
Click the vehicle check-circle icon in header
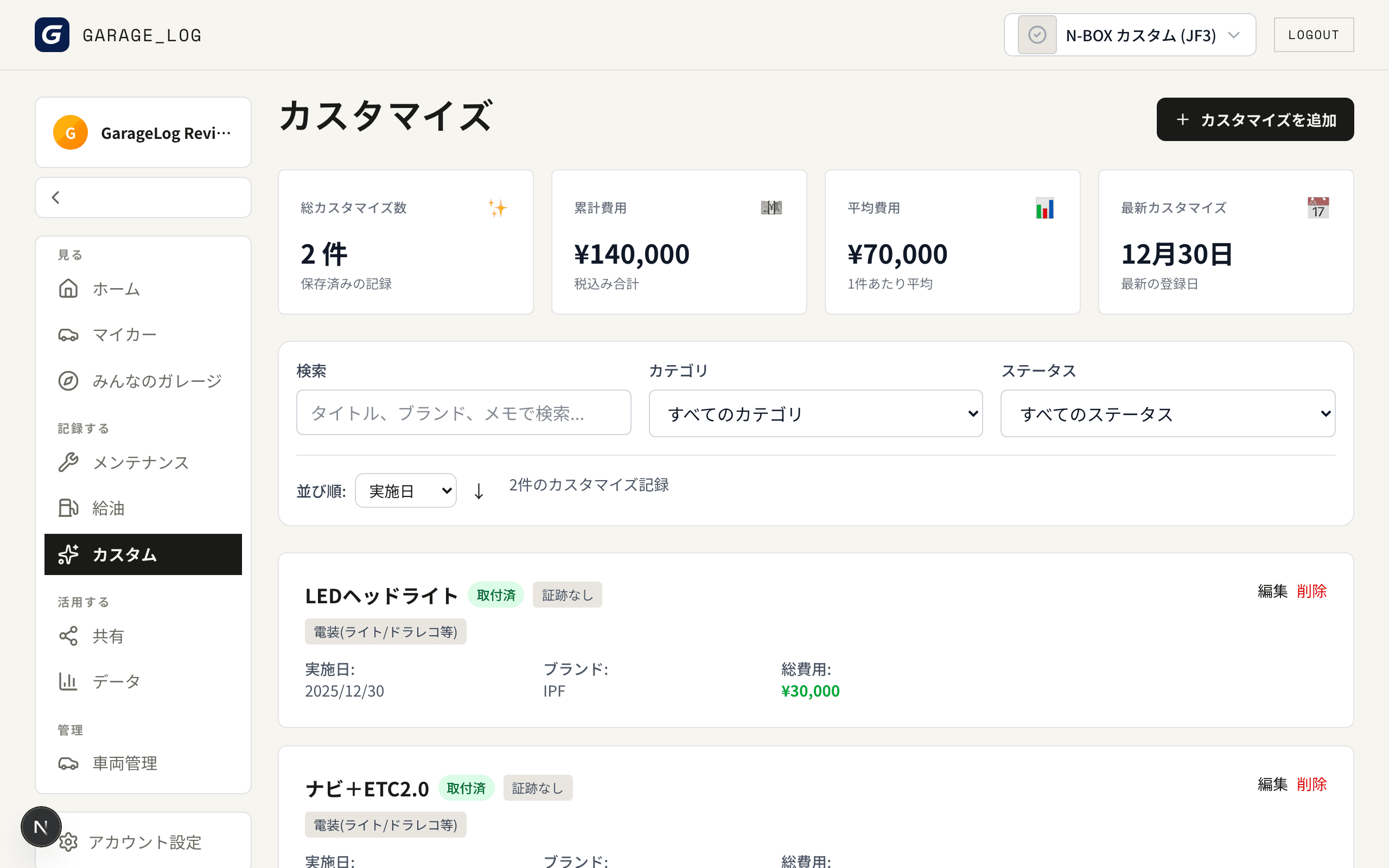tap(1036, 35)
